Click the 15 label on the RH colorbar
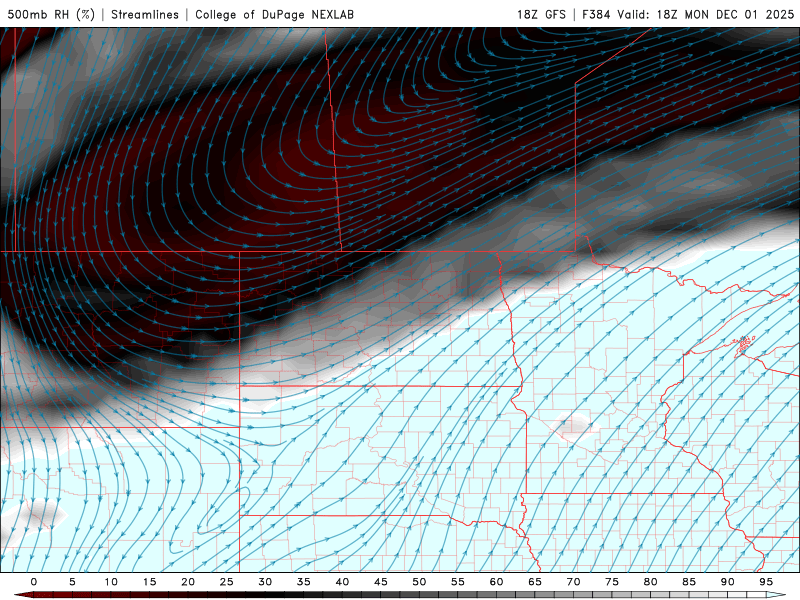Viewport: 800px width, 600px height. coord(149,582)
